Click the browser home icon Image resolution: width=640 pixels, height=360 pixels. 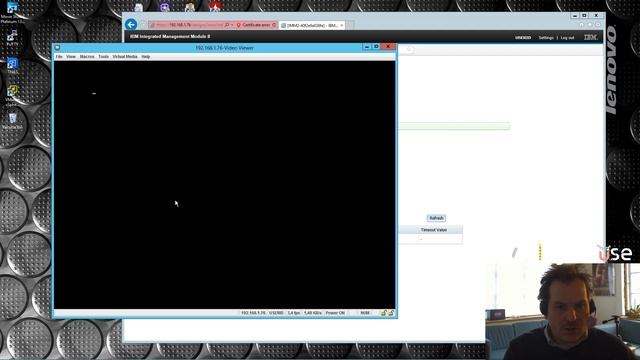click(x=582, y=25)
